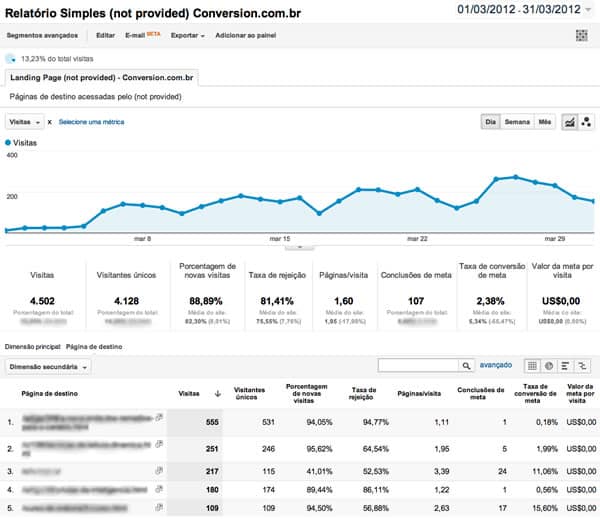Viewport: 600px width, 519px height.
Task: Open the date range 01/03/2012 - 31/03/2012 dropdown
Action: [x=524, y=9]
